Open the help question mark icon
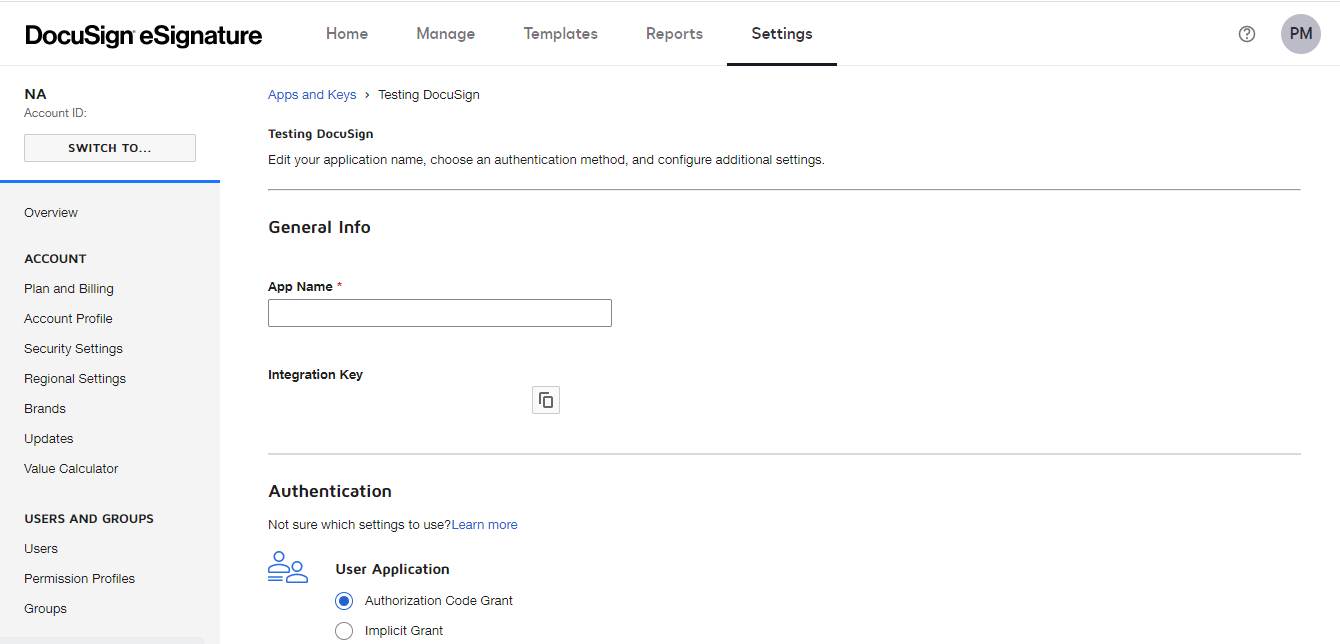The image size is (1340, 644). click(1247, 34)
